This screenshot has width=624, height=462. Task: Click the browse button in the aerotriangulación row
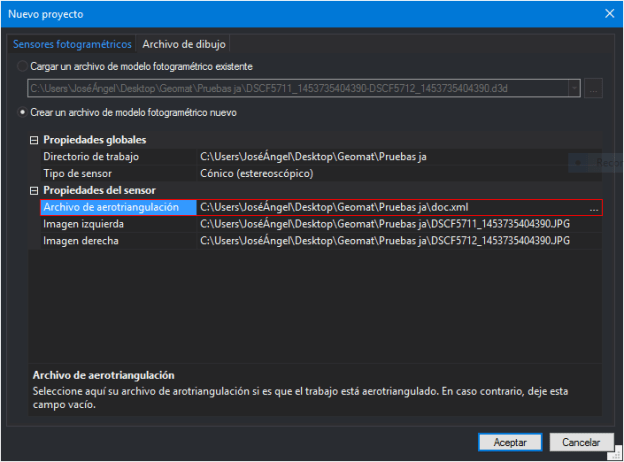coord(594,208)
